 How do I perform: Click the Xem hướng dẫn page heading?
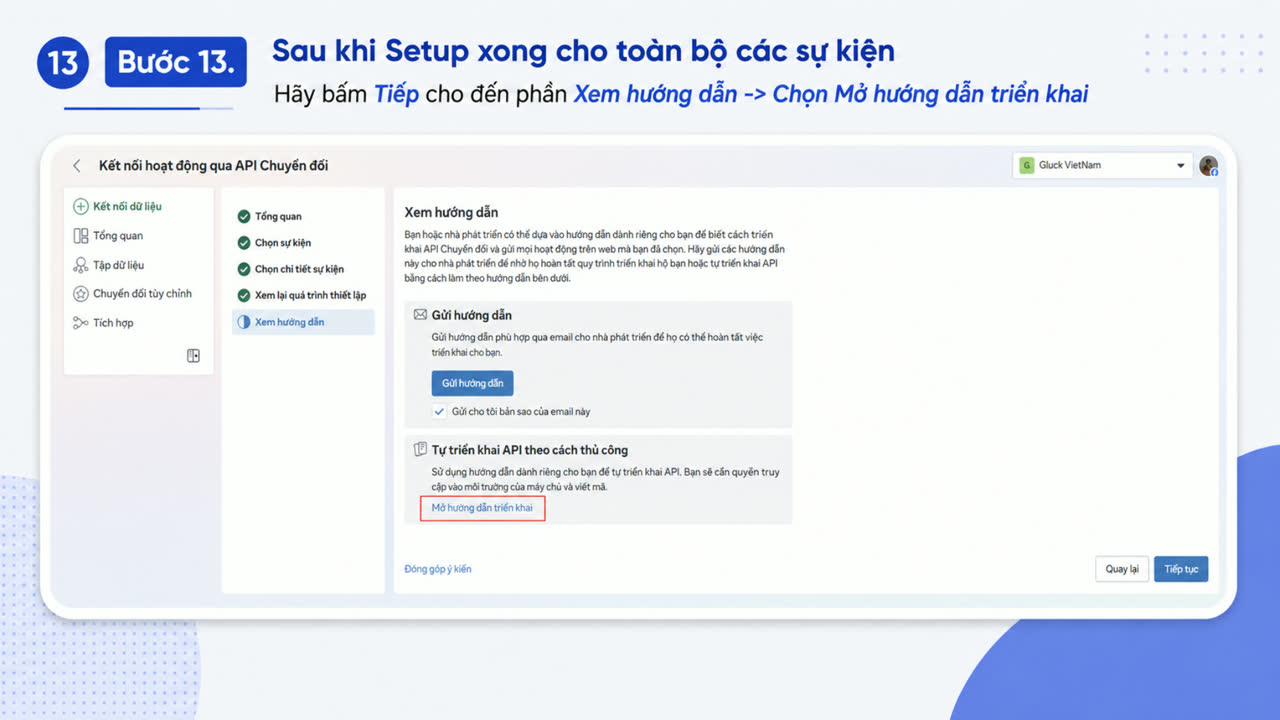(451, 213)
